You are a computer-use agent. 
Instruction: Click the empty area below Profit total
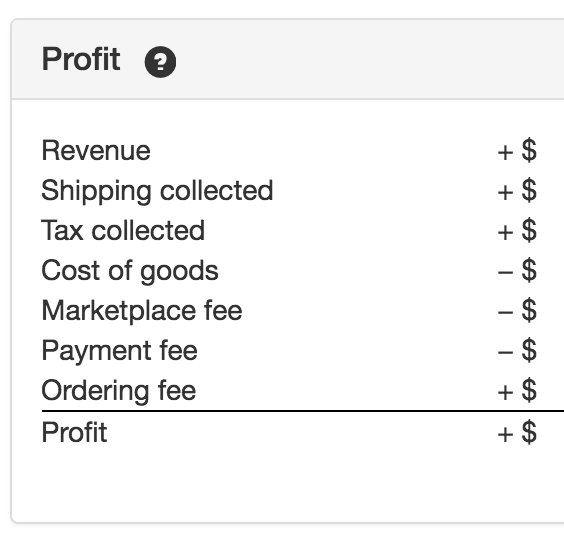coord(288,484)
